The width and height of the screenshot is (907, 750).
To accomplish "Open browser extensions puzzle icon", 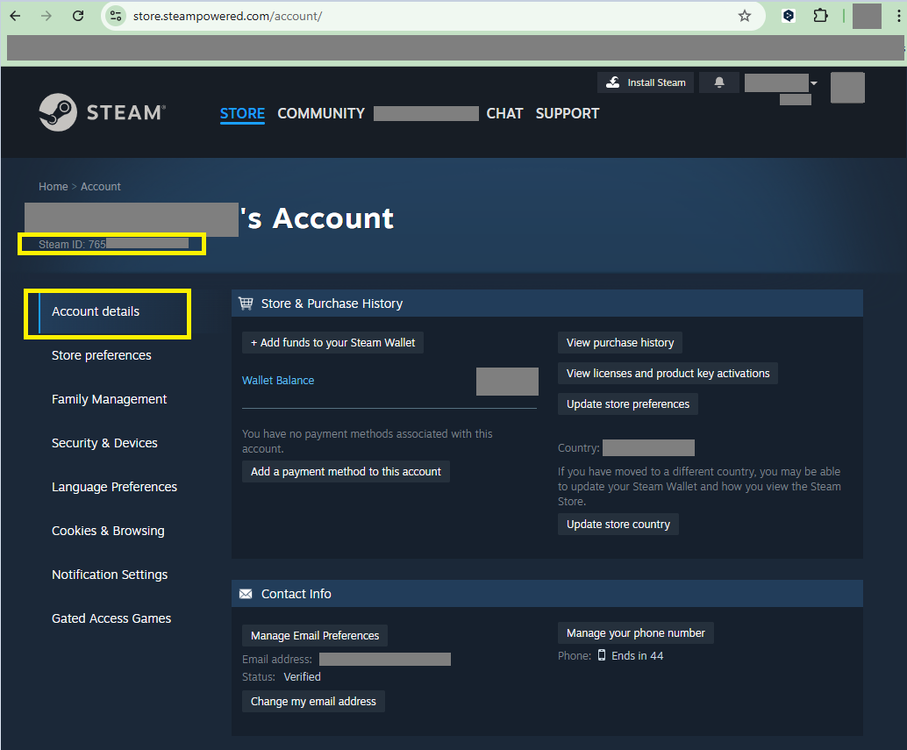I will point(821,16).
